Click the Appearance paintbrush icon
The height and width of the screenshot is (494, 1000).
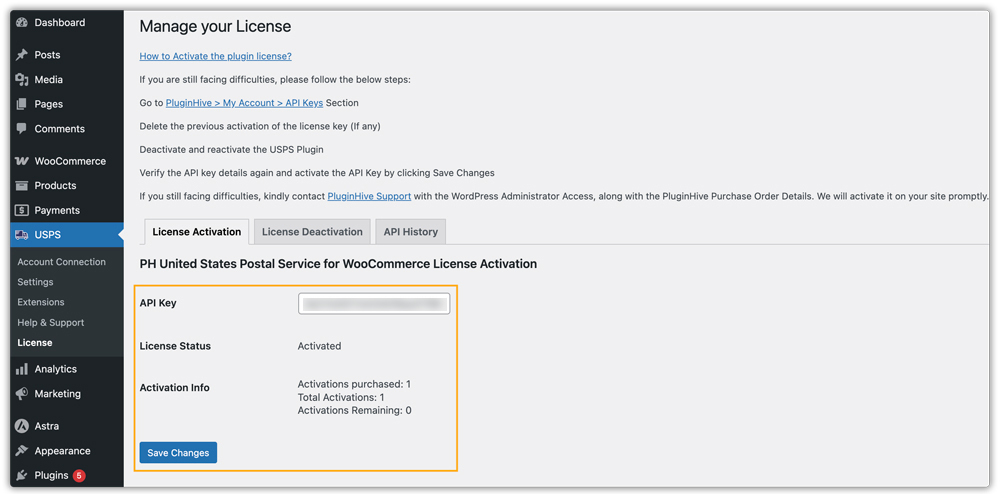coord(22,451)
